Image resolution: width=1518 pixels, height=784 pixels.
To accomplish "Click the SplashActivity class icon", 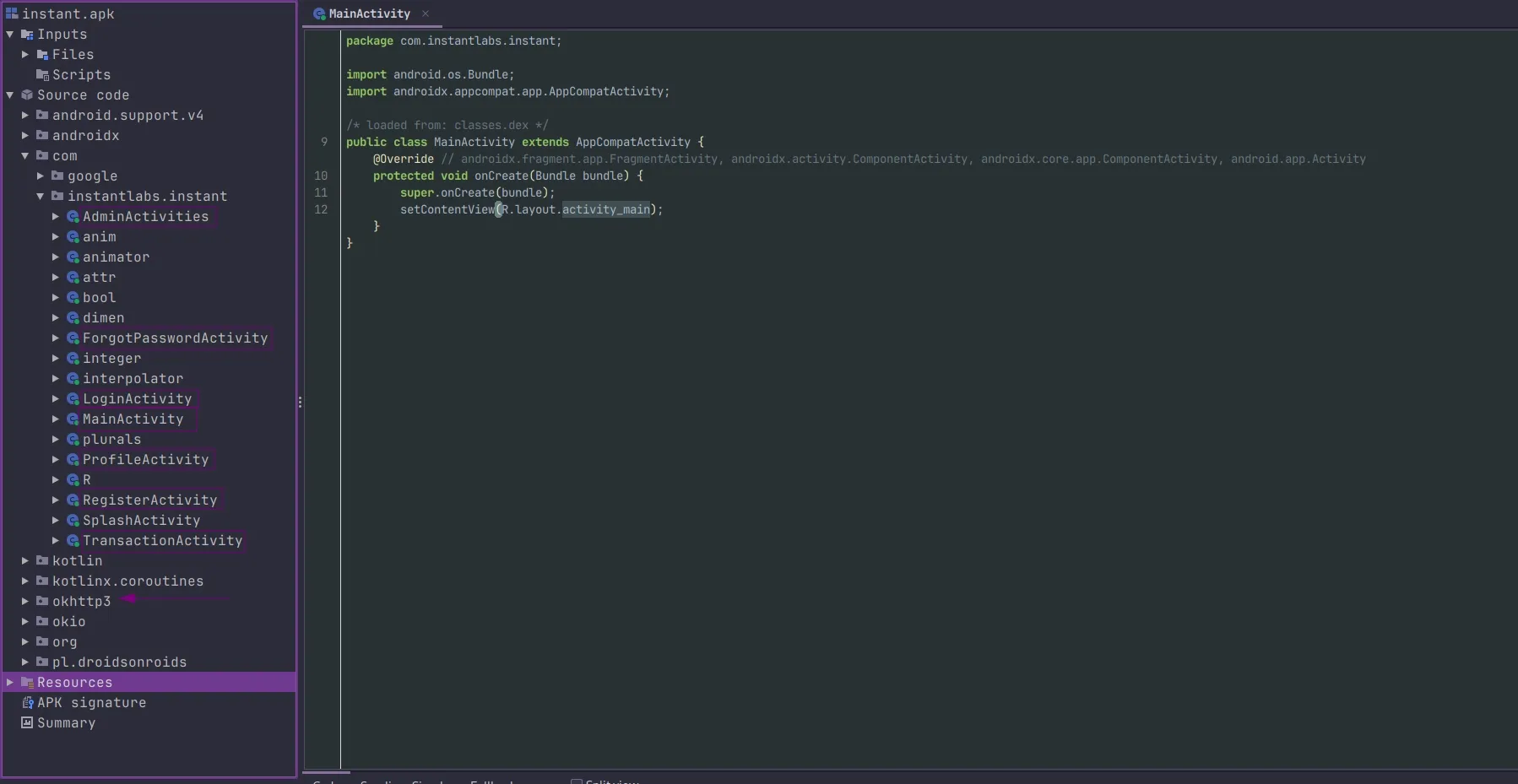I will (73, 521).
